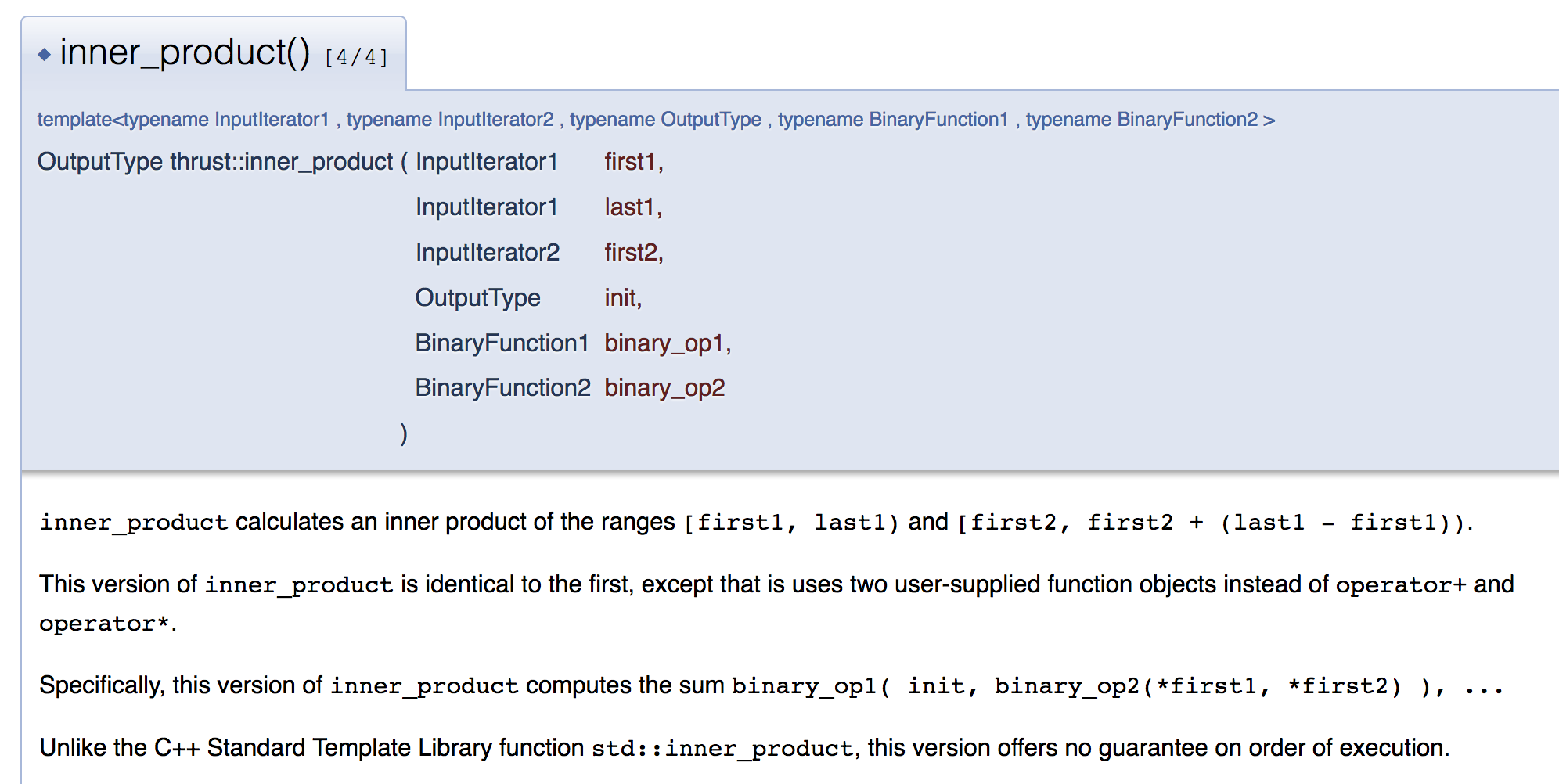The image size is (1559, 784).
Task: Click parameter type InputIterator1 for last1
Action: (486, 207)
